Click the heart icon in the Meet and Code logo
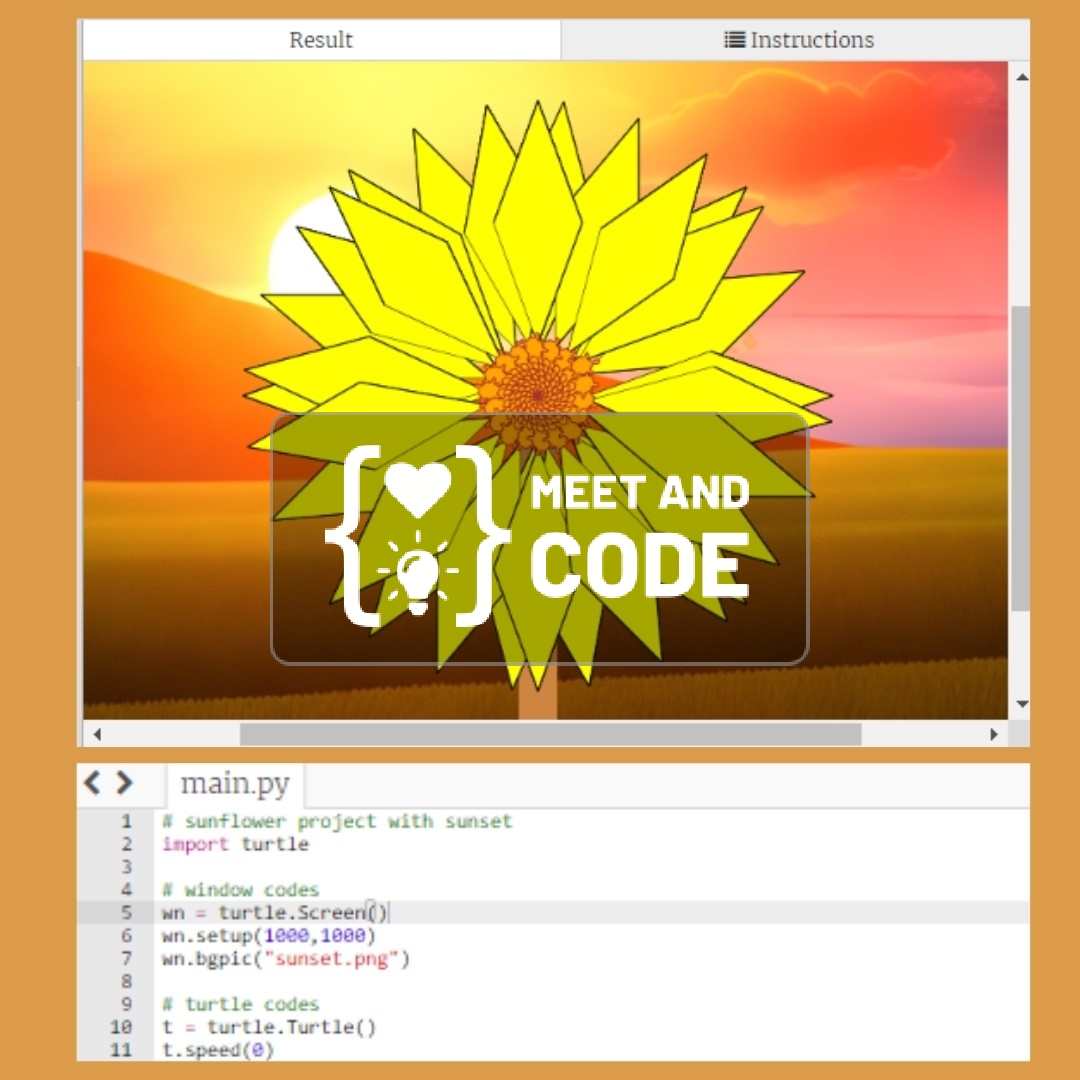The width and height of the screenshot is (1080, 1080). click(x=418, y=488)
